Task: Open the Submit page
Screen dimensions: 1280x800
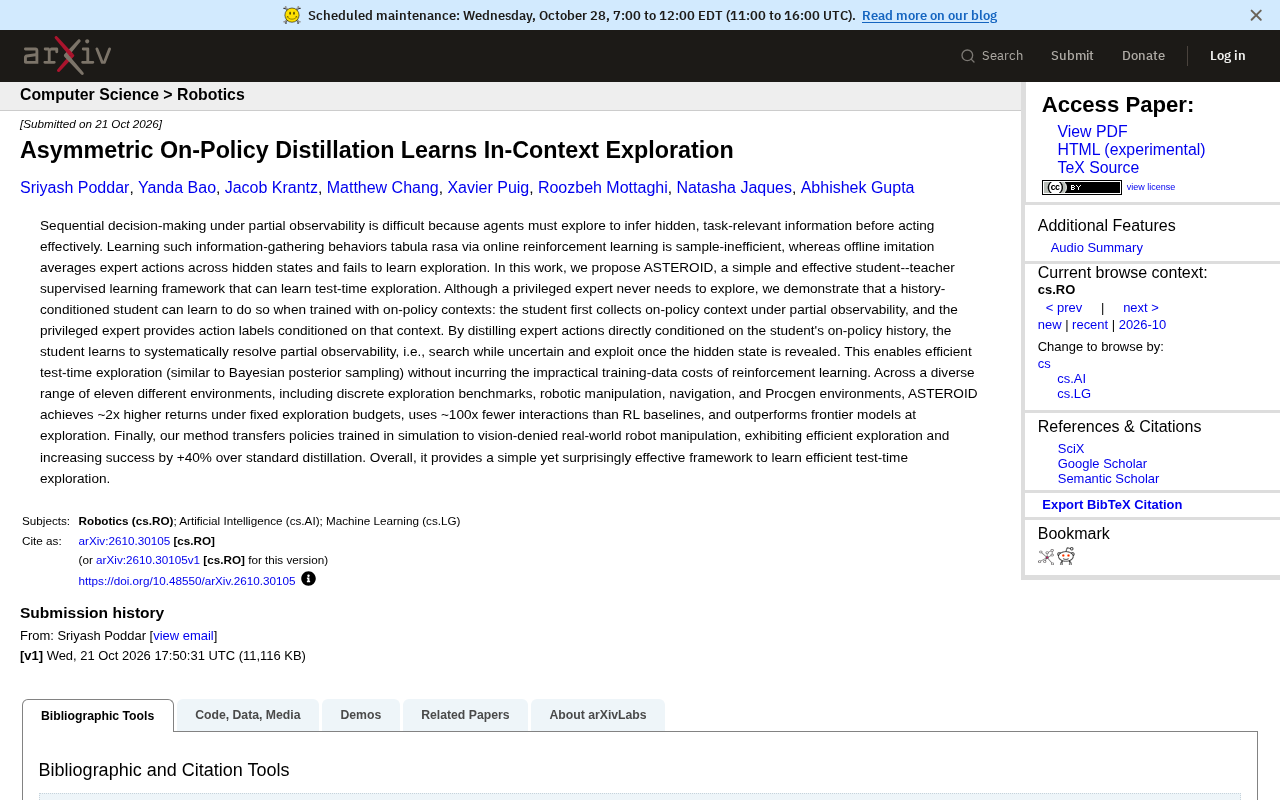Action: coord(1072,56)
